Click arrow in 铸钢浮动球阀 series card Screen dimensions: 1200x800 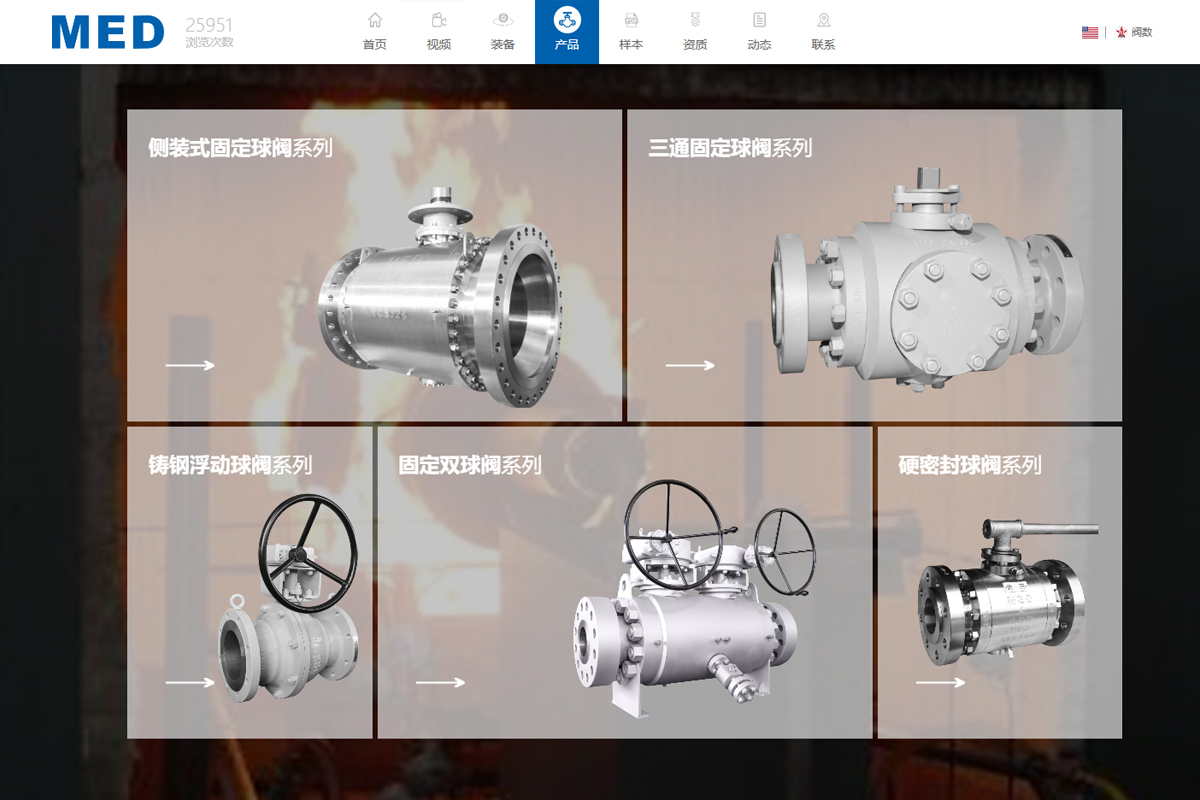point(190,683)
